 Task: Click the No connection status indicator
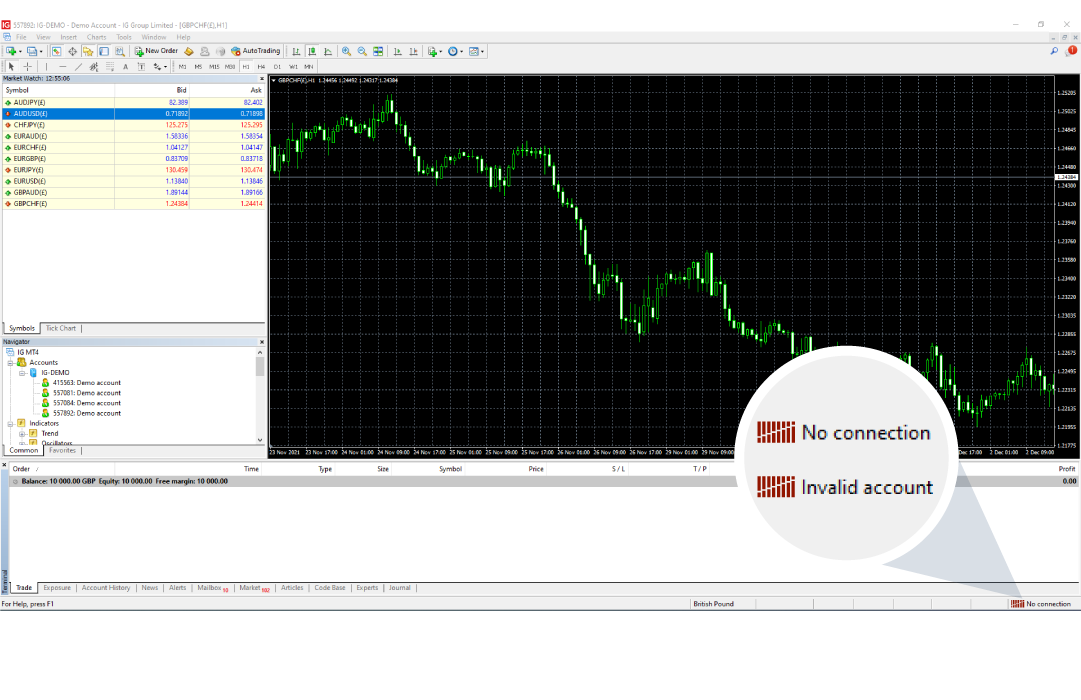coord(1041,604)
